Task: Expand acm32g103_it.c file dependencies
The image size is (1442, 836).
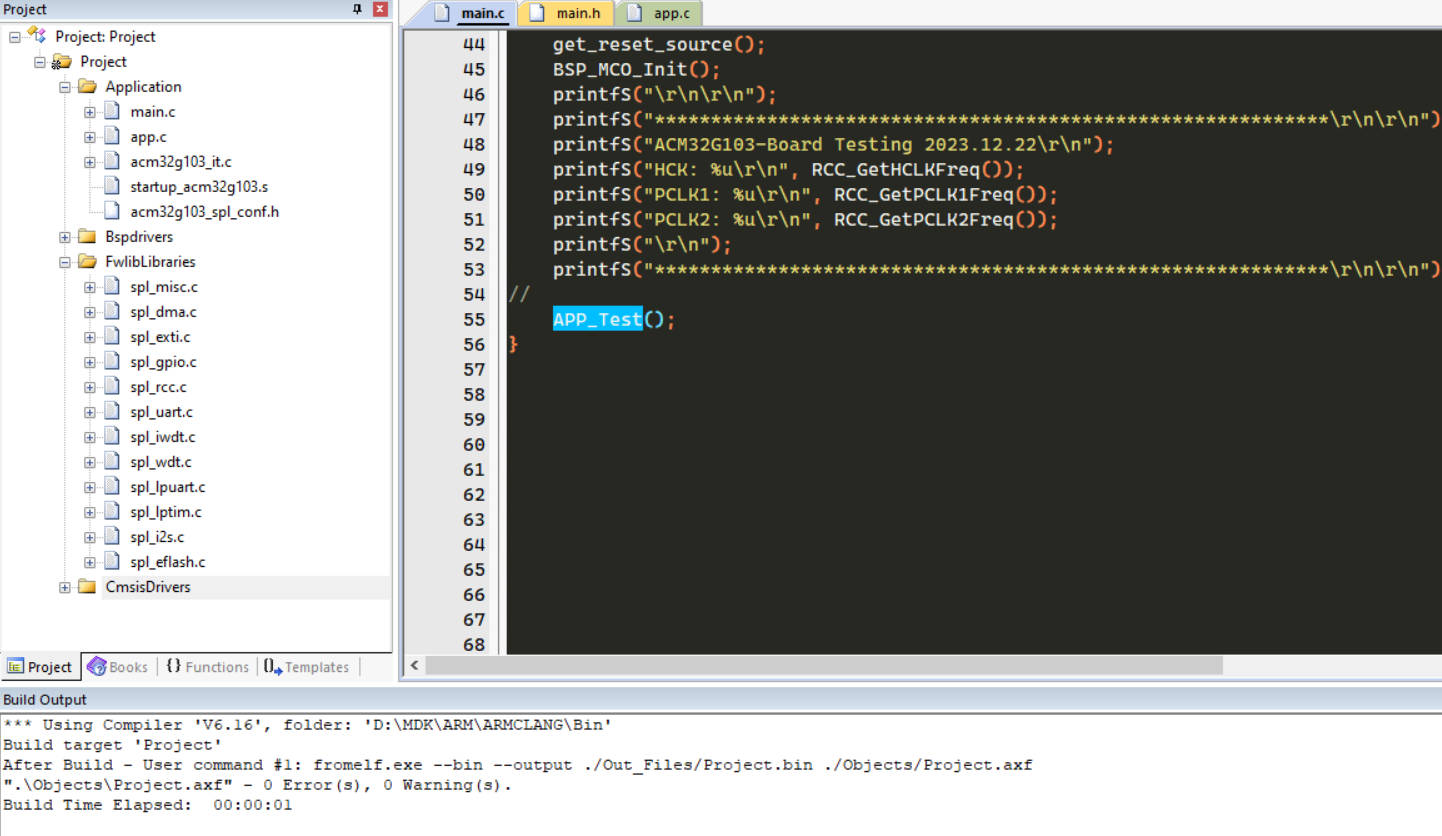Action: (x=90, y=162)
